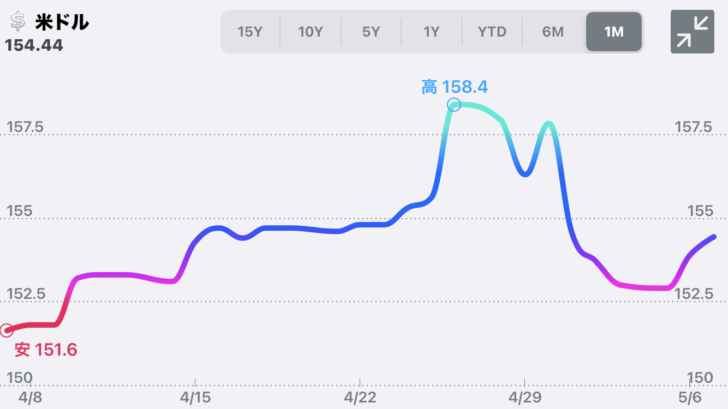Show the 5Y chart range
The image size is (728, 409).
click(371, 32)
